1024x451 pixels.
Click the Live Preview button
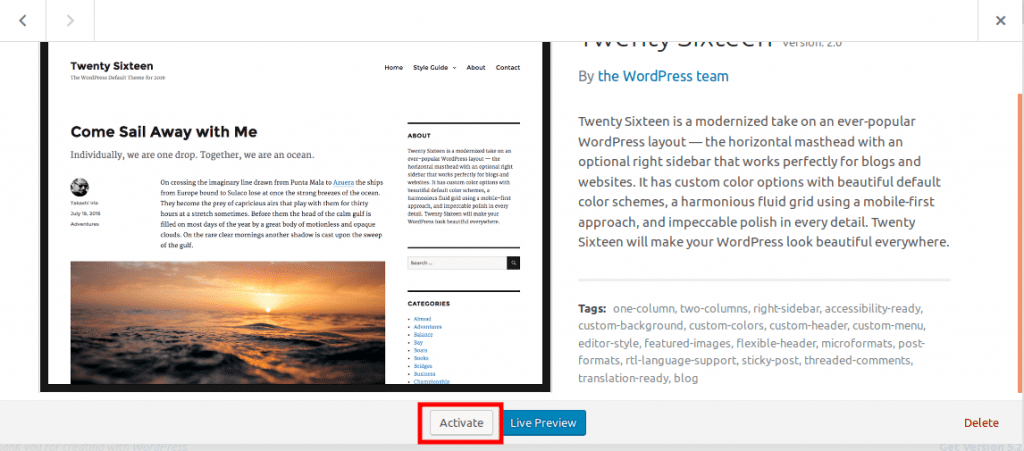[543, 423]
